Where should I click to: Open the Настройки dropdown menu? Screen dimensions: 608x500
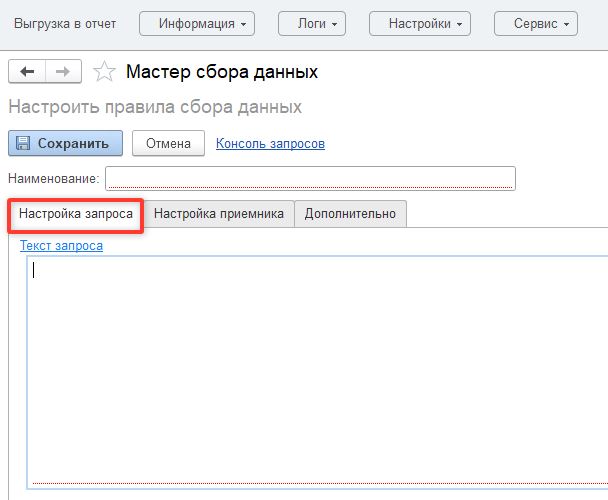pyautogui.click(x=420, y=23)
